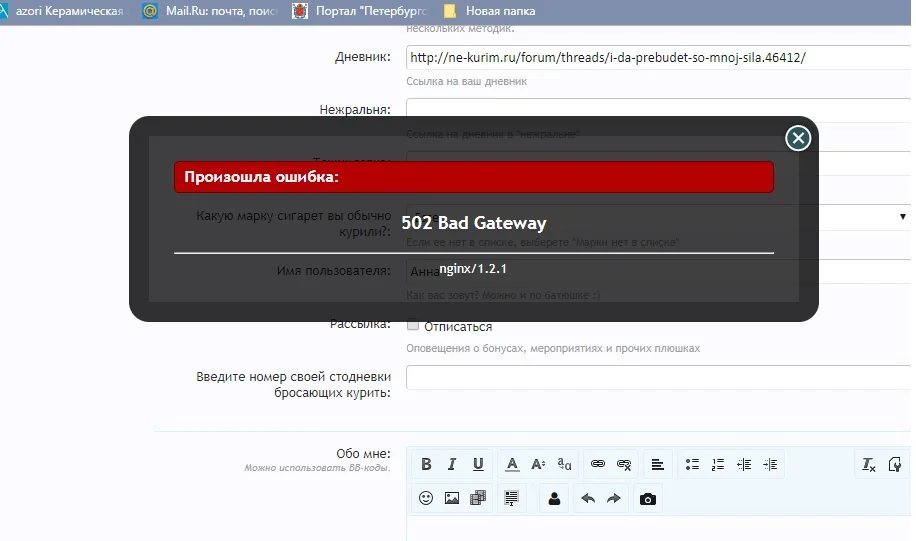Redo last edit in the editor
The height and width of the screenshot is (541, 916).
pos(613,498)
